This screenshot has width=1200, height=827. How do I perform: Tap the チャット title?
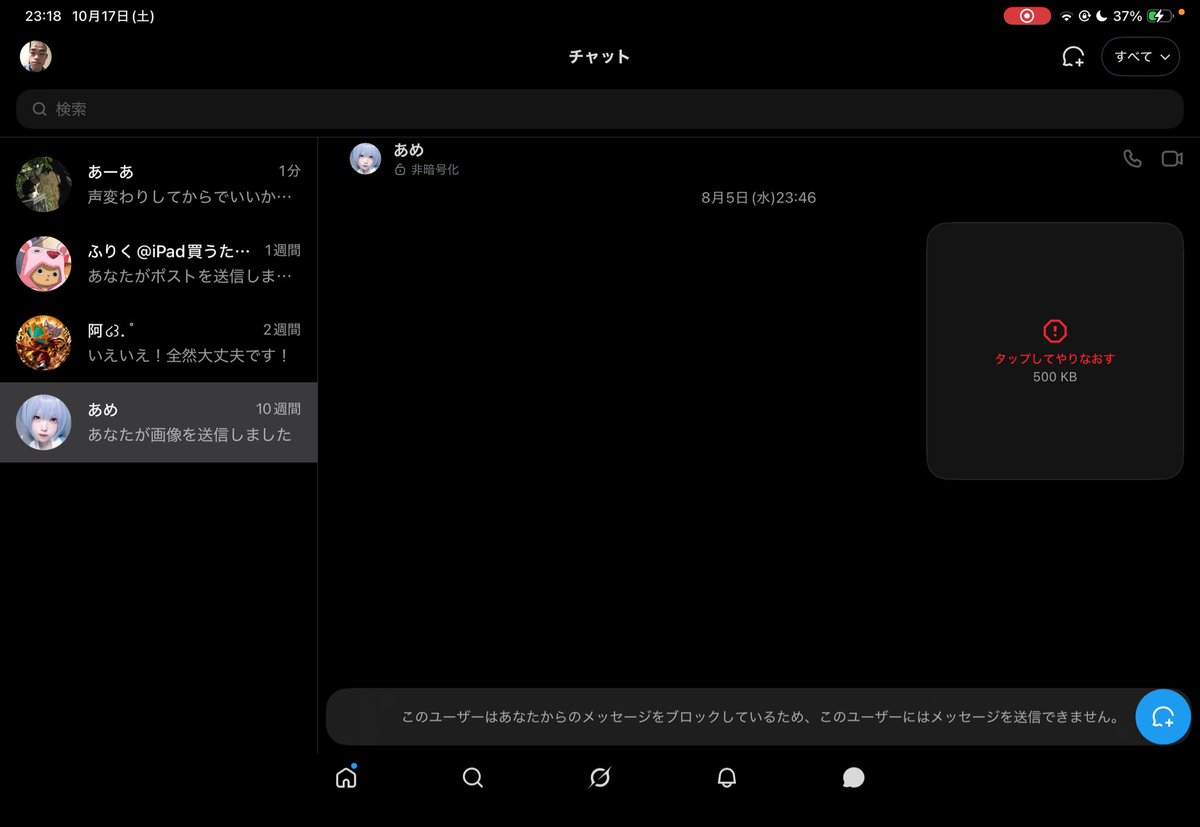click(x=600, y=57)
